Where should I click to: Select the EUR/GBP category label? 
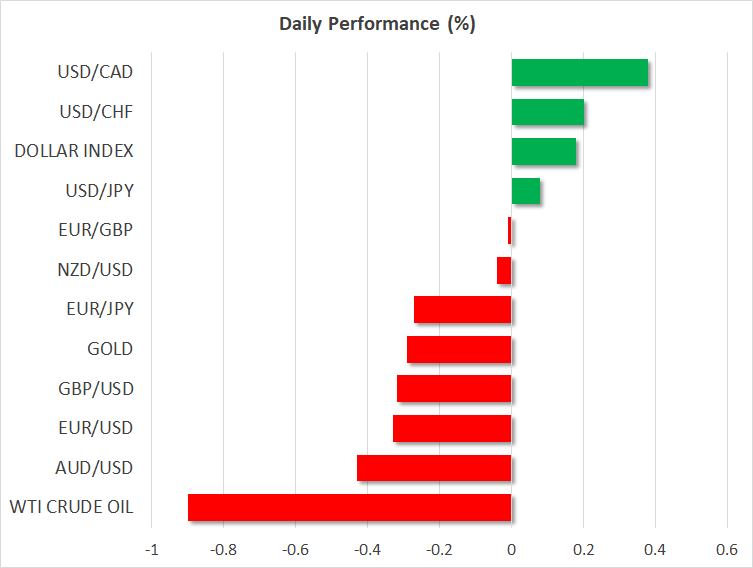pos(96,230)
